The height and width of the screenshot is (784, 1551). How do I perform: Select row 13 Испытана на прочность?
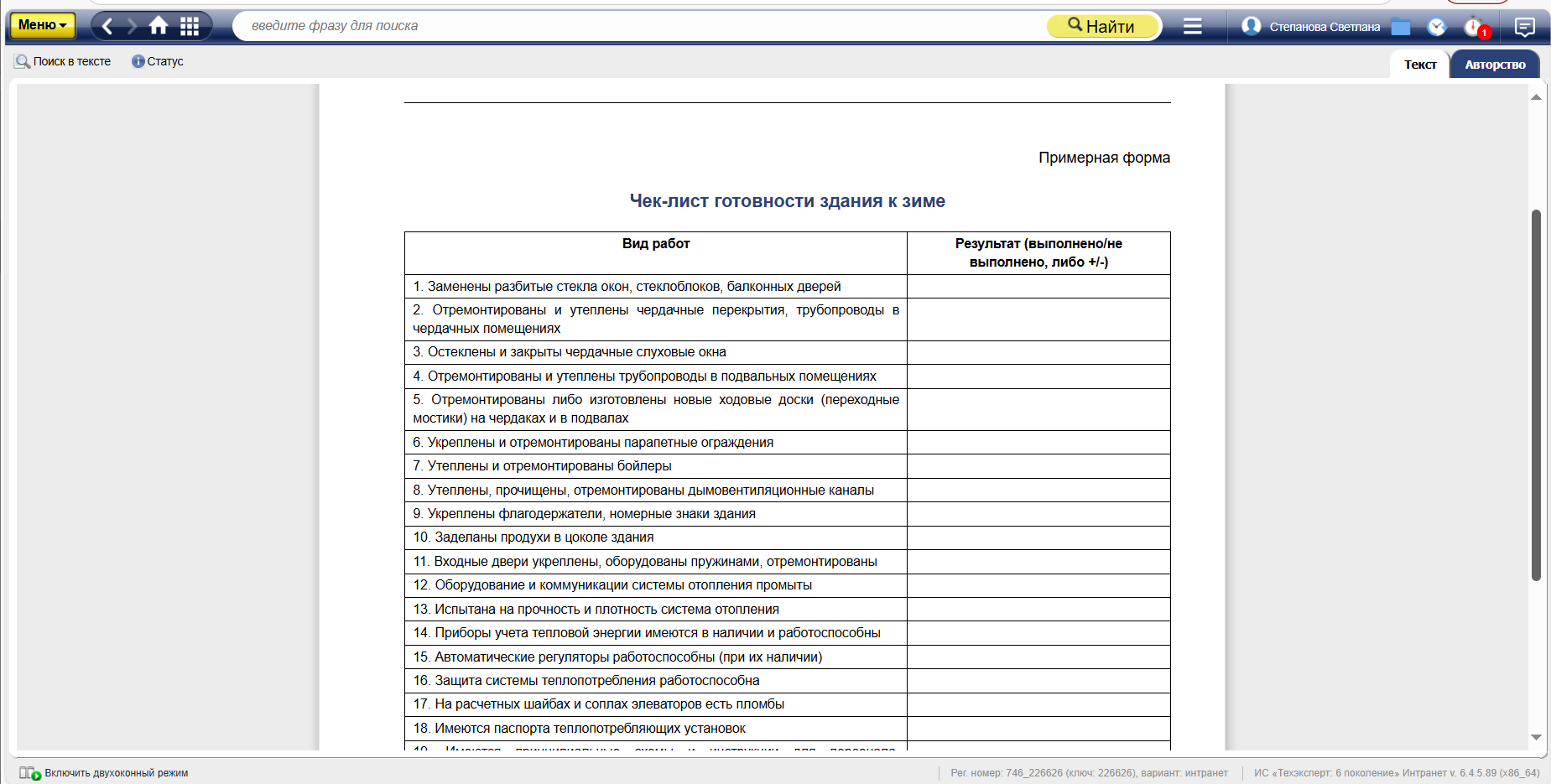pyautogui.click(x=656, y=610)
